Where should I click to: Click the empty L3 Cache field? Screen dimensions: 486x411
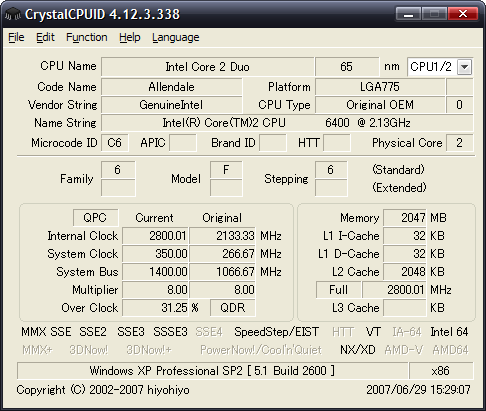pyautogui.click(x=405, y=308)
